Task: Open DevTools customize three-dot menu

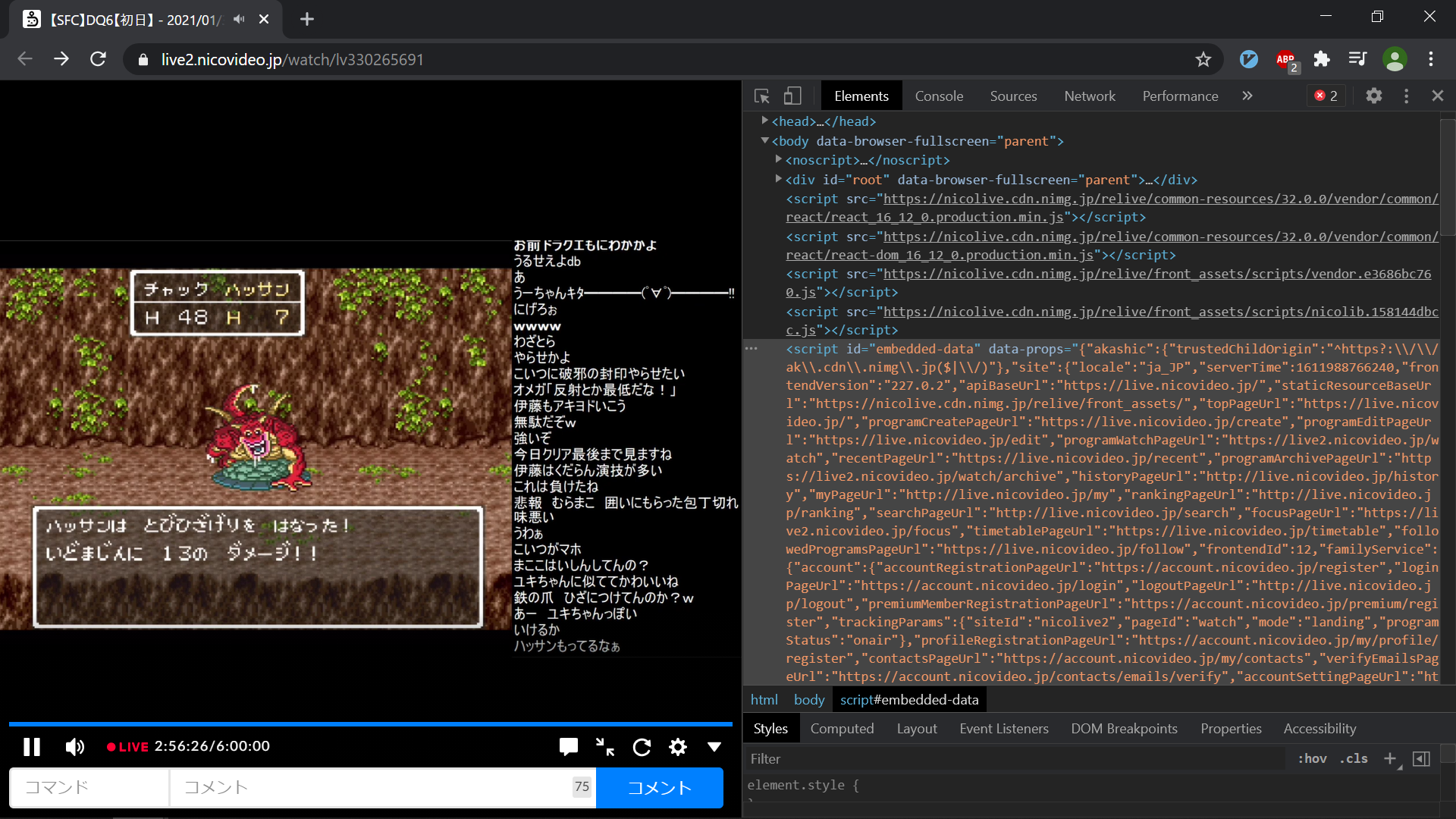Action: click(x=1406, y=96)
